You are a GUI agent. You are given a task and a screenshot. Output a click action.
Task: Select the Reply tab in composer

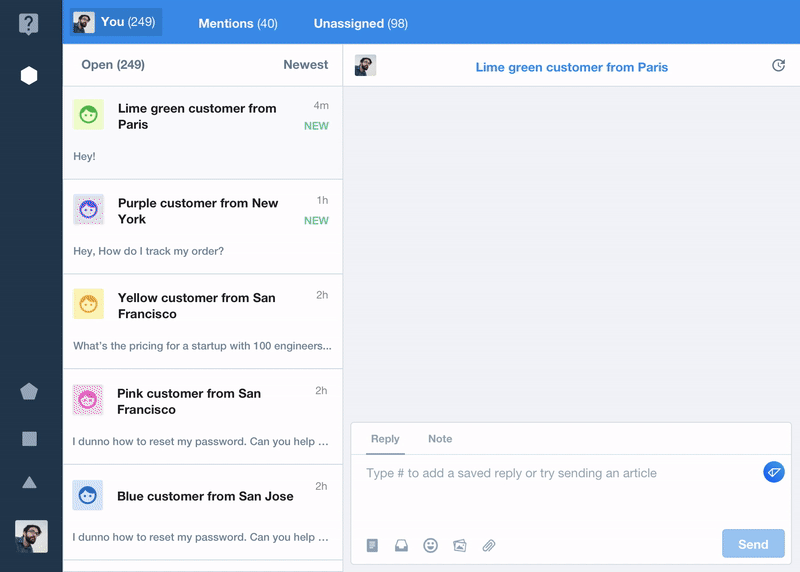click(385, 439)
